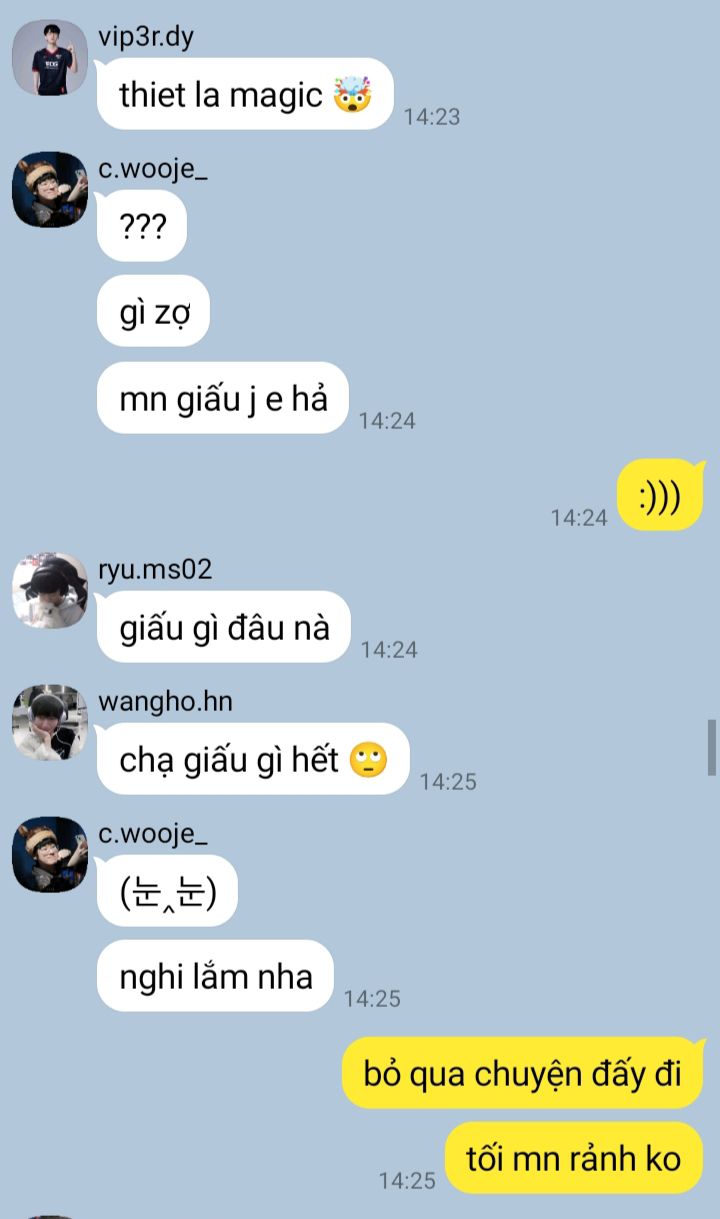Screen dimensions: 720x1219
Task: Click the chat scrollbar handle
Action: (x=712, y=747)
